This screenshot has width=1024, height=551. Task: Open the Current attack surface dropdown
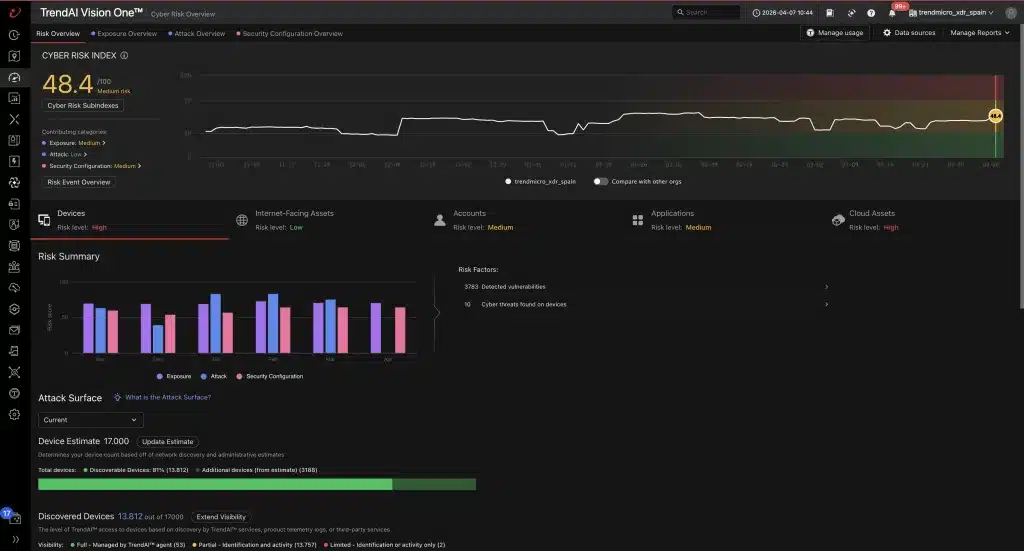[90, 420]
